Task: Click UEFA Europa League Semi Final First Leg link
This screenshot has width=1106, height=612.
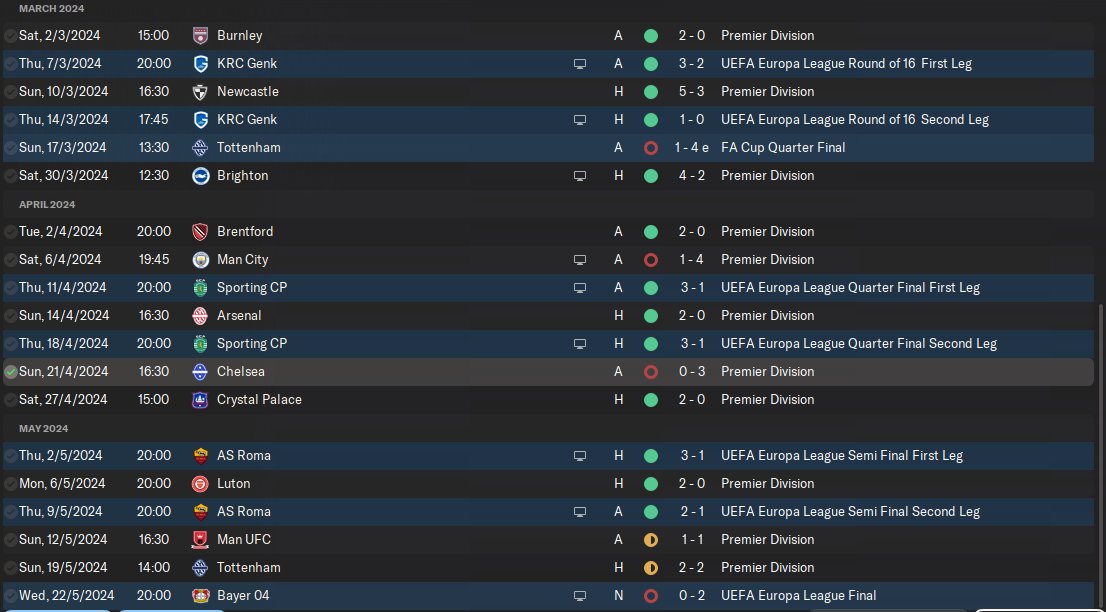Action: [x=841, y=455]
